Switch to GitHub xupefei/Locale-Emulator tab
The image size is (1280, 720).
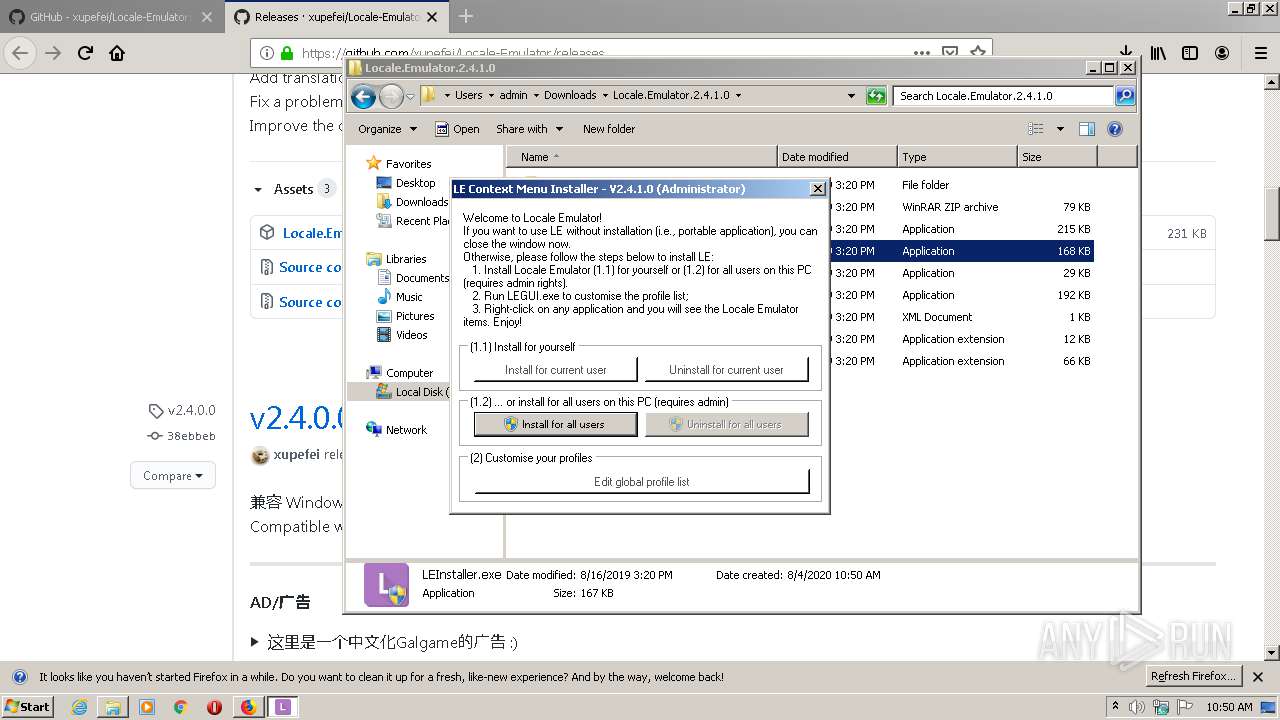pyautogui.click(x=110, y=17)
